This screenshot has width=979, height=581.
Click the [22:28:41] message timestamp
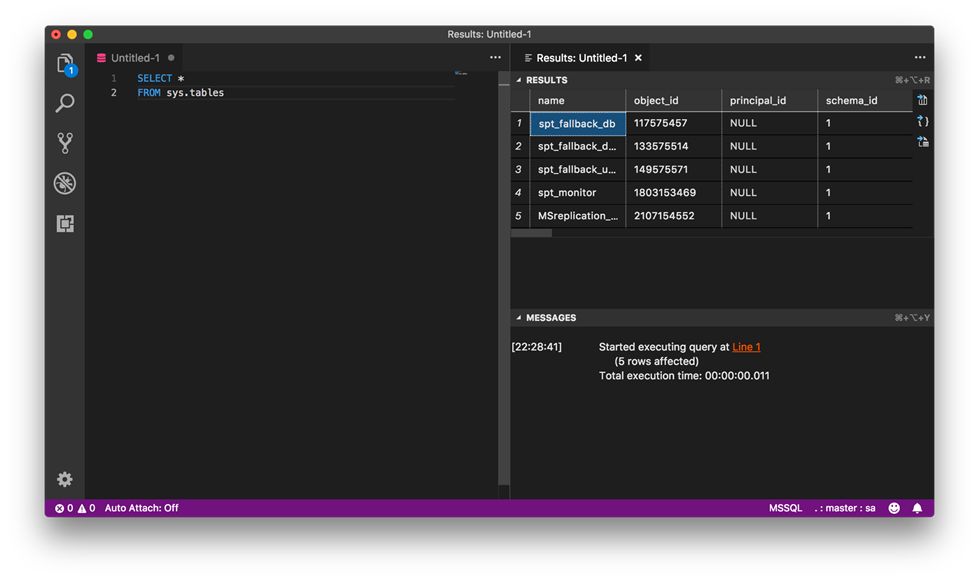pyautogui.click(x=536, y=347)
